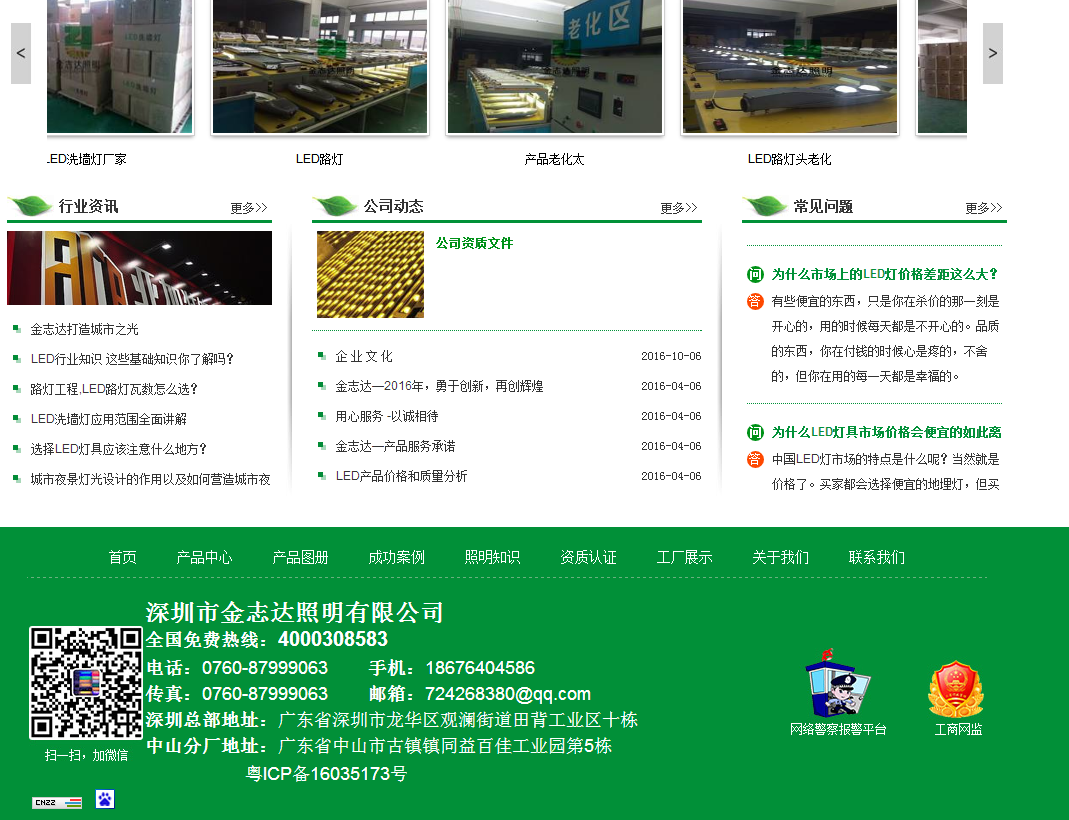
Task: Click the green leaf icon beside 公司动态
Action: 335,206
